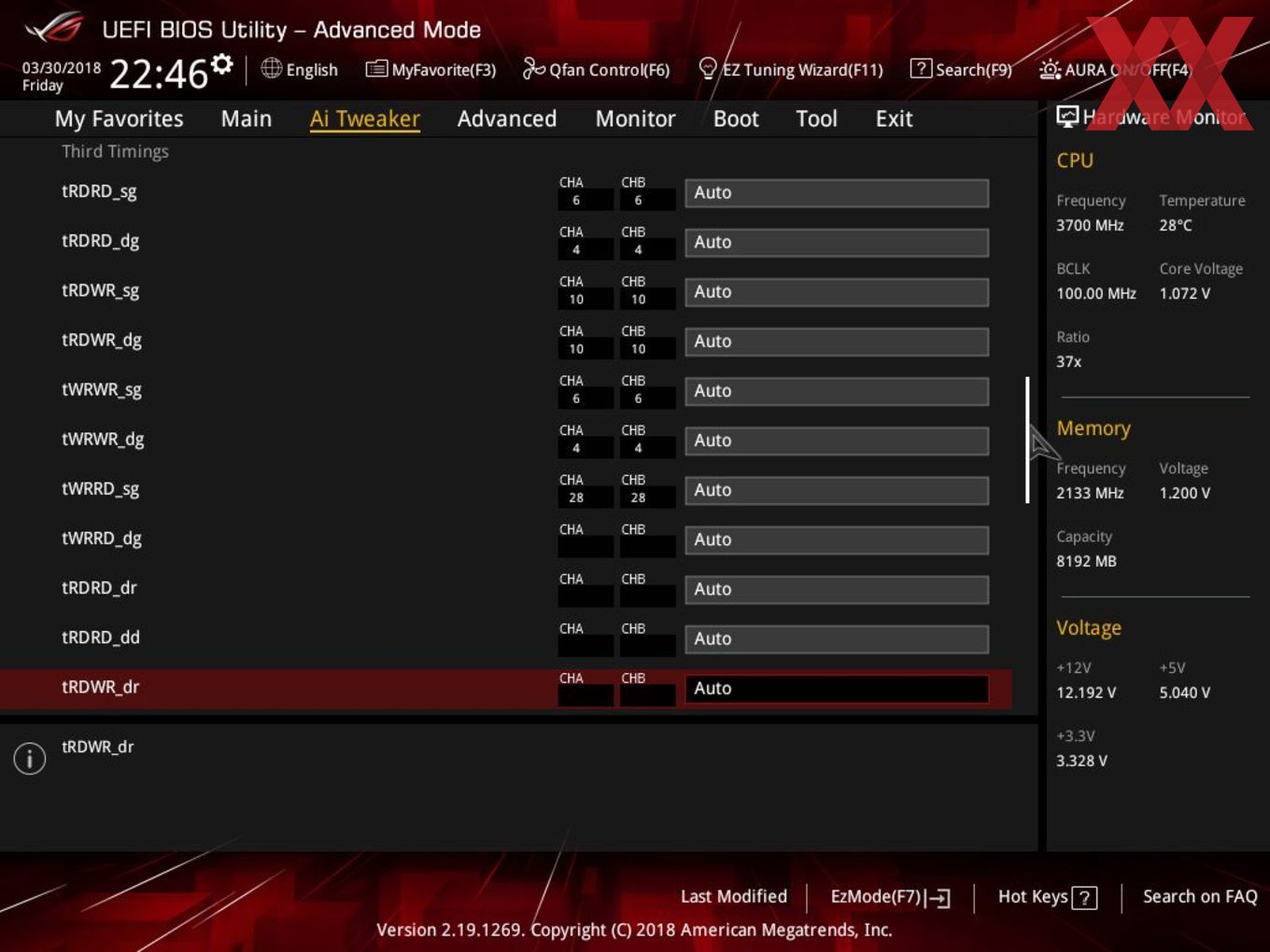
Task: Select the tWRRD_dg Auto field
Action: 837,539
